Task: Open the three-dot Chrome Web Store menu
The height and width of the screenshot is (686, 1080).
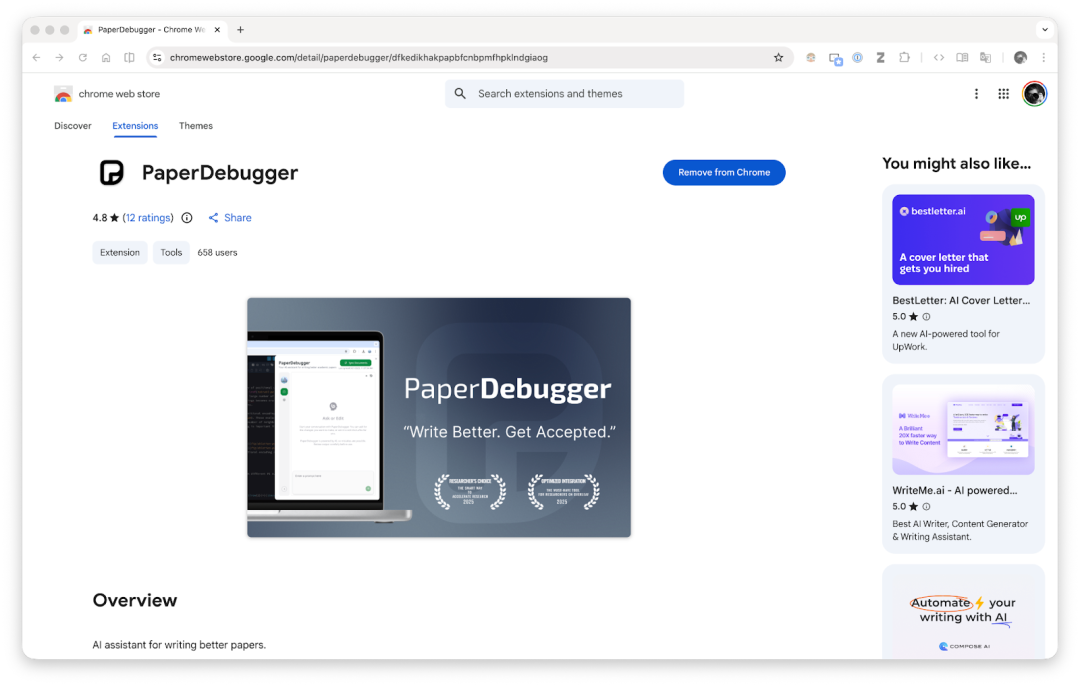Action: (x=976, y=93)
